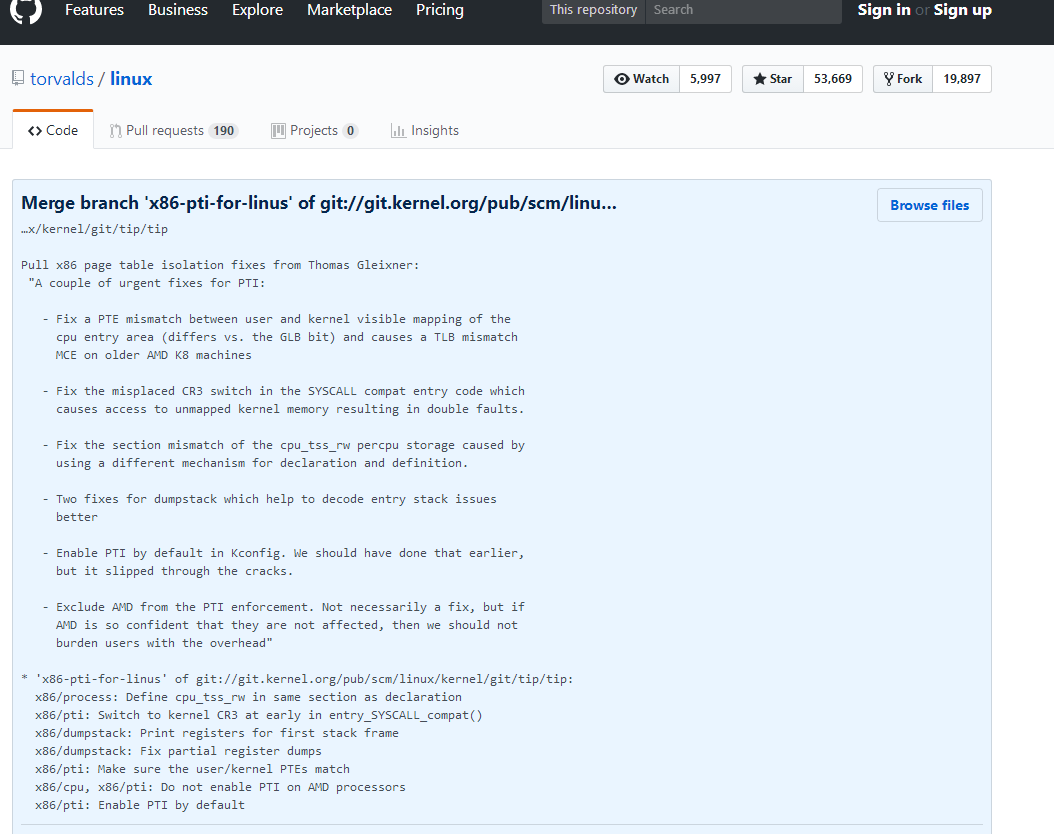The height and width of the screenshot is (834, 1054).
Task: Click the Sign in link
Action: coord(883,10)
